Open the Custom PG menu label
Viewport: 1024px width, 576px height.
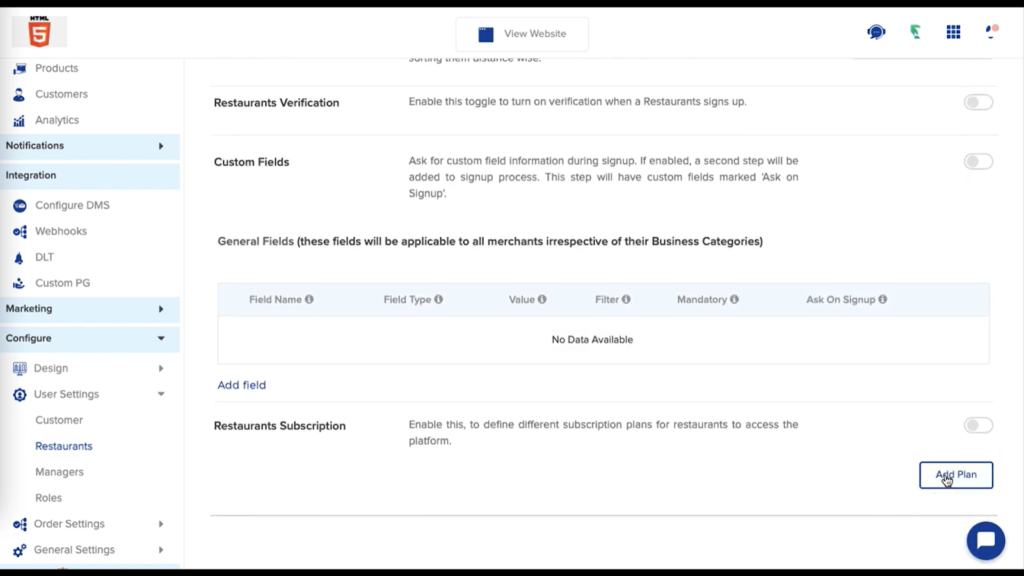[63, 283]
